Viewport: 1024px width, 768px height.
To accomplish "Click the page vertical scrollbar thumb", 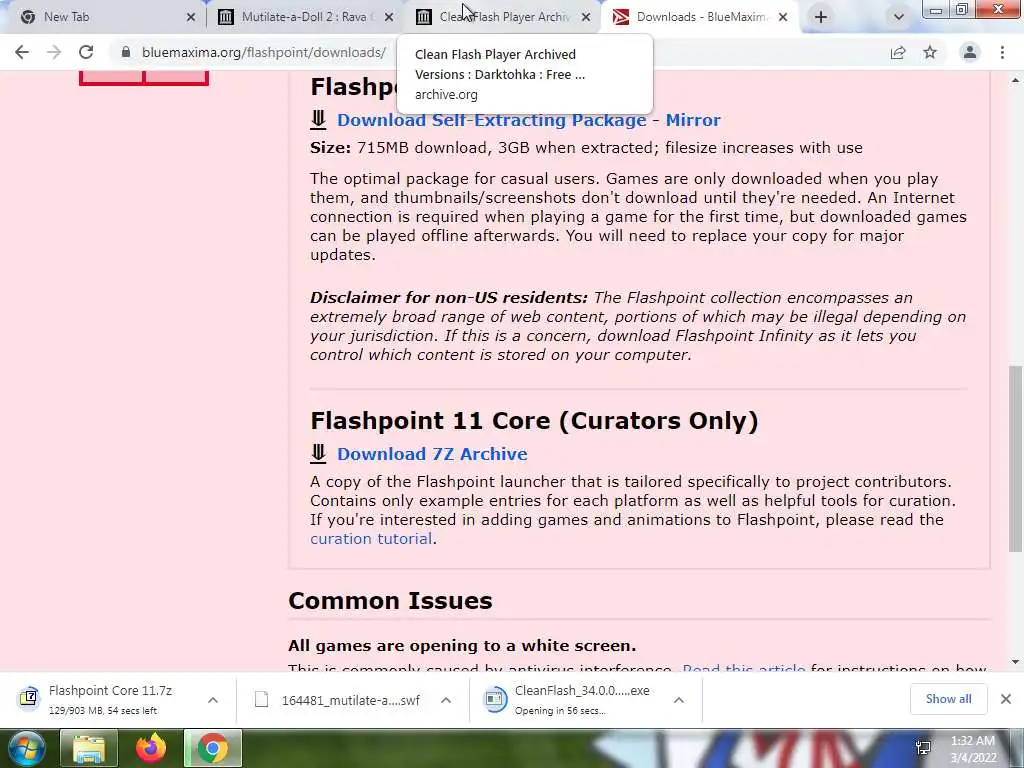I will pos(1015,457).
